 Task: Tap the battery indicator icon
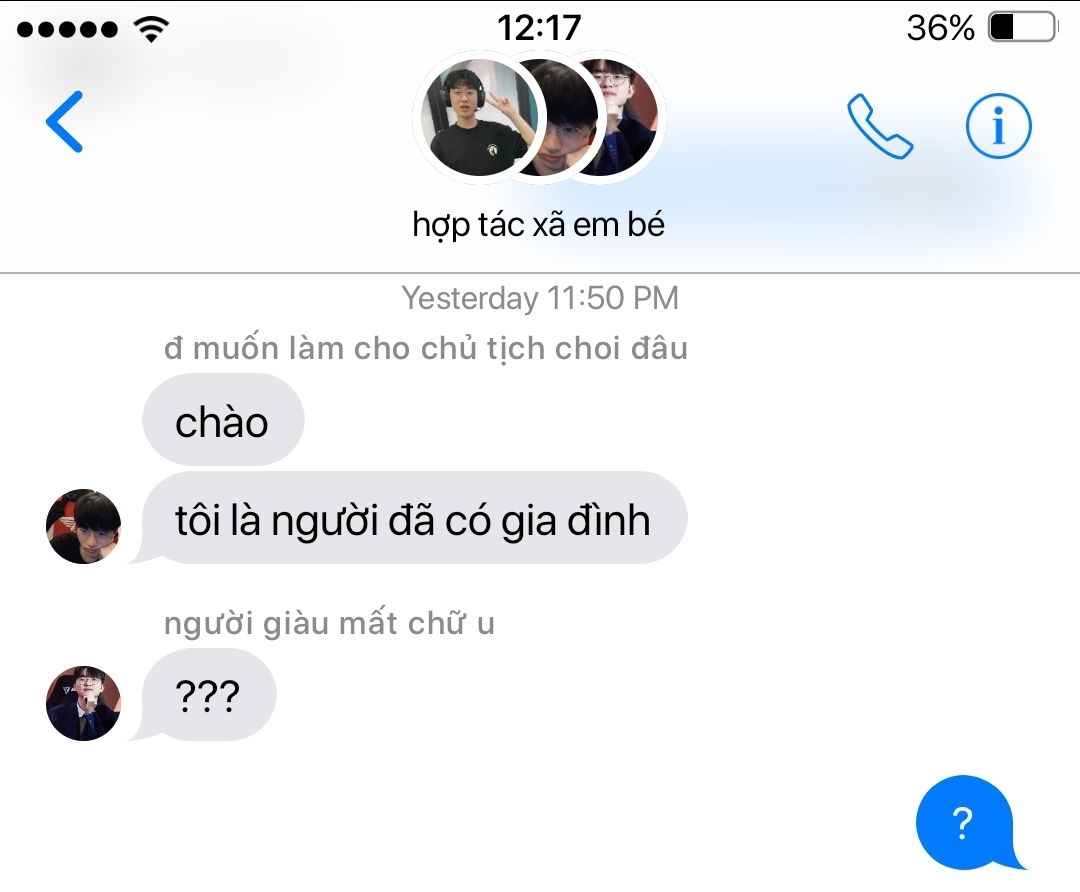[1023, 28]
